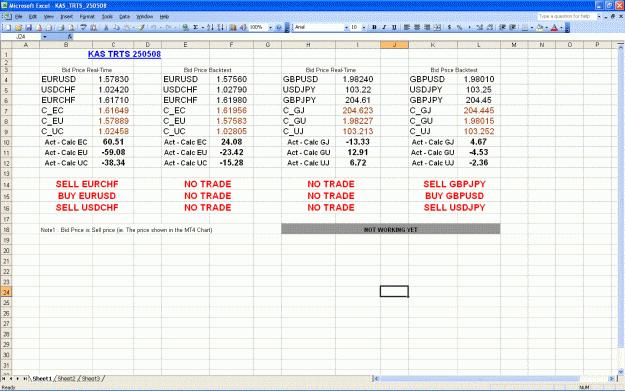This screenshot has height=391, width=625.
Task: Click the Increase Indent icon
Action: click(x=514, y=27)
